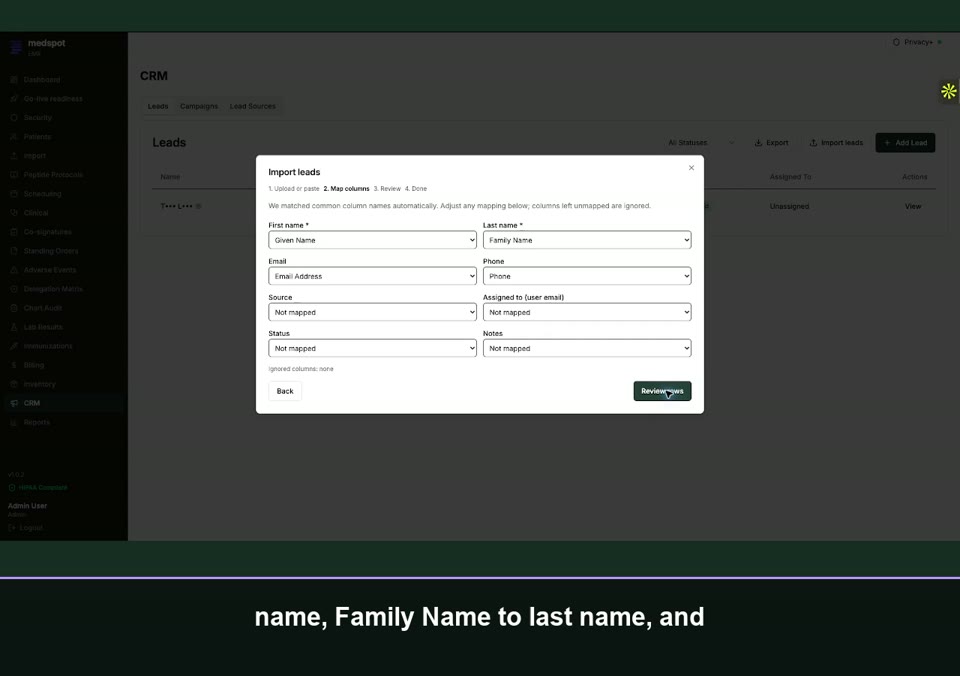Switch to the Leads tab
The width and height of the screenshot is (960, 676).
tap(158, 106)
